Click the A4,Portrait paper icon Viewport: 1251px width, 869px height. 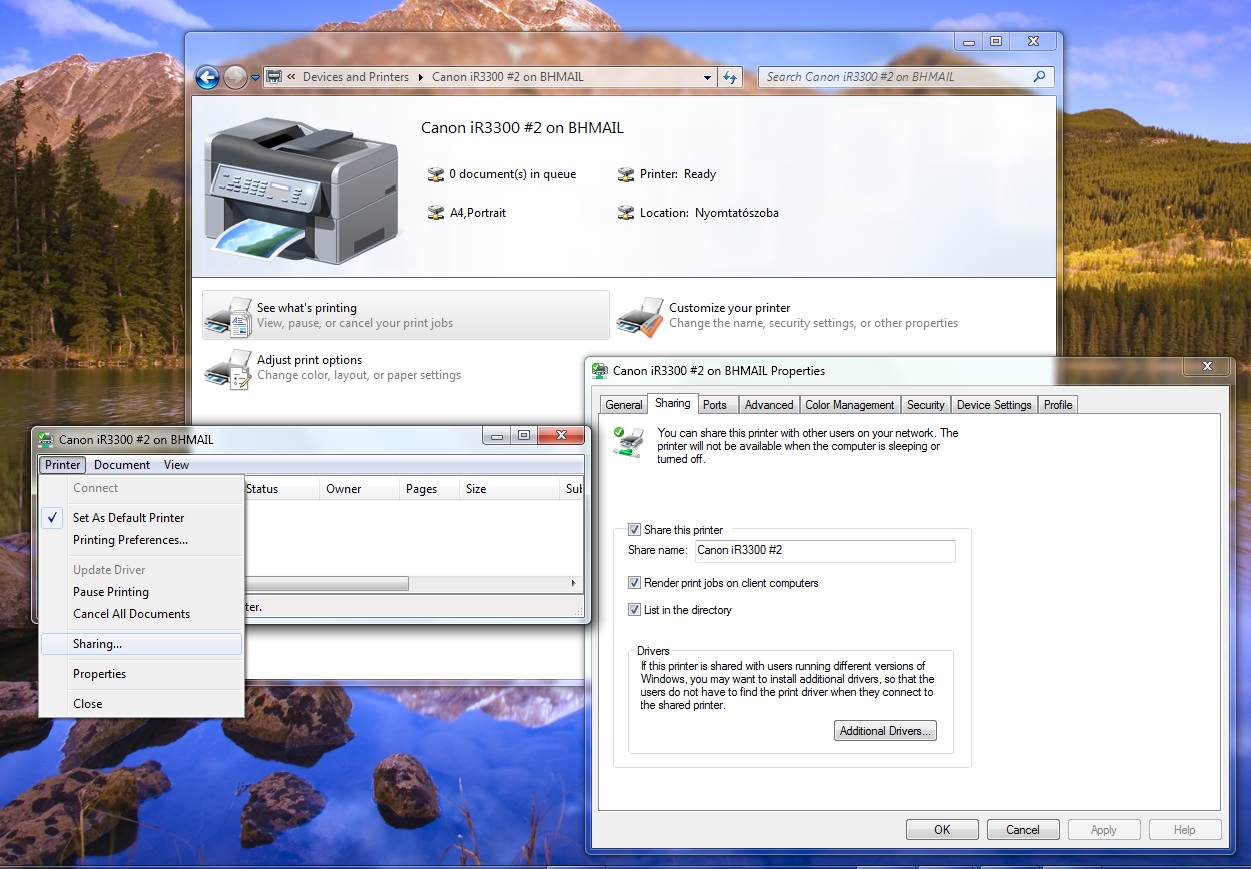tap(435, 213)
